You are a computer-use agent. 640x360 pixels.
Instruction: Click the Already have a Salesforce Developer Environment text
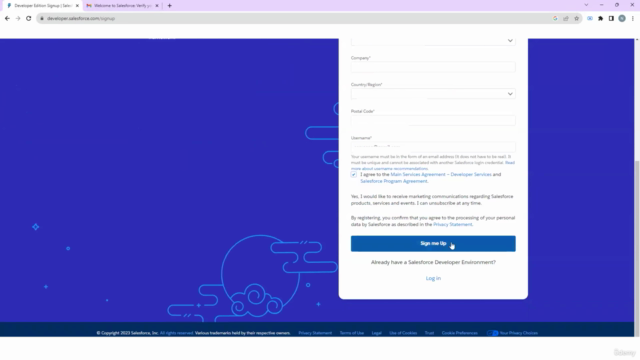(x=433, y=262)
